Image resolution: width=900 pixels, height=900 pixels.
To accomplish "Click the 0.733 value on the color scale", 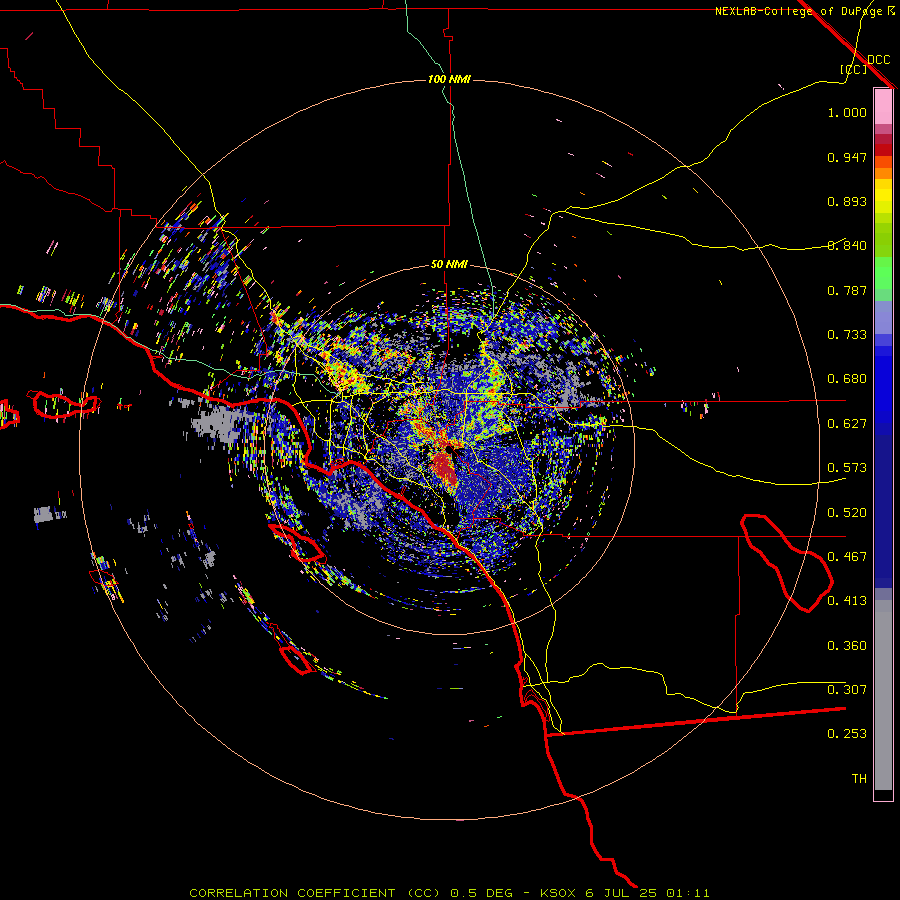I will (x=847, y=335).
